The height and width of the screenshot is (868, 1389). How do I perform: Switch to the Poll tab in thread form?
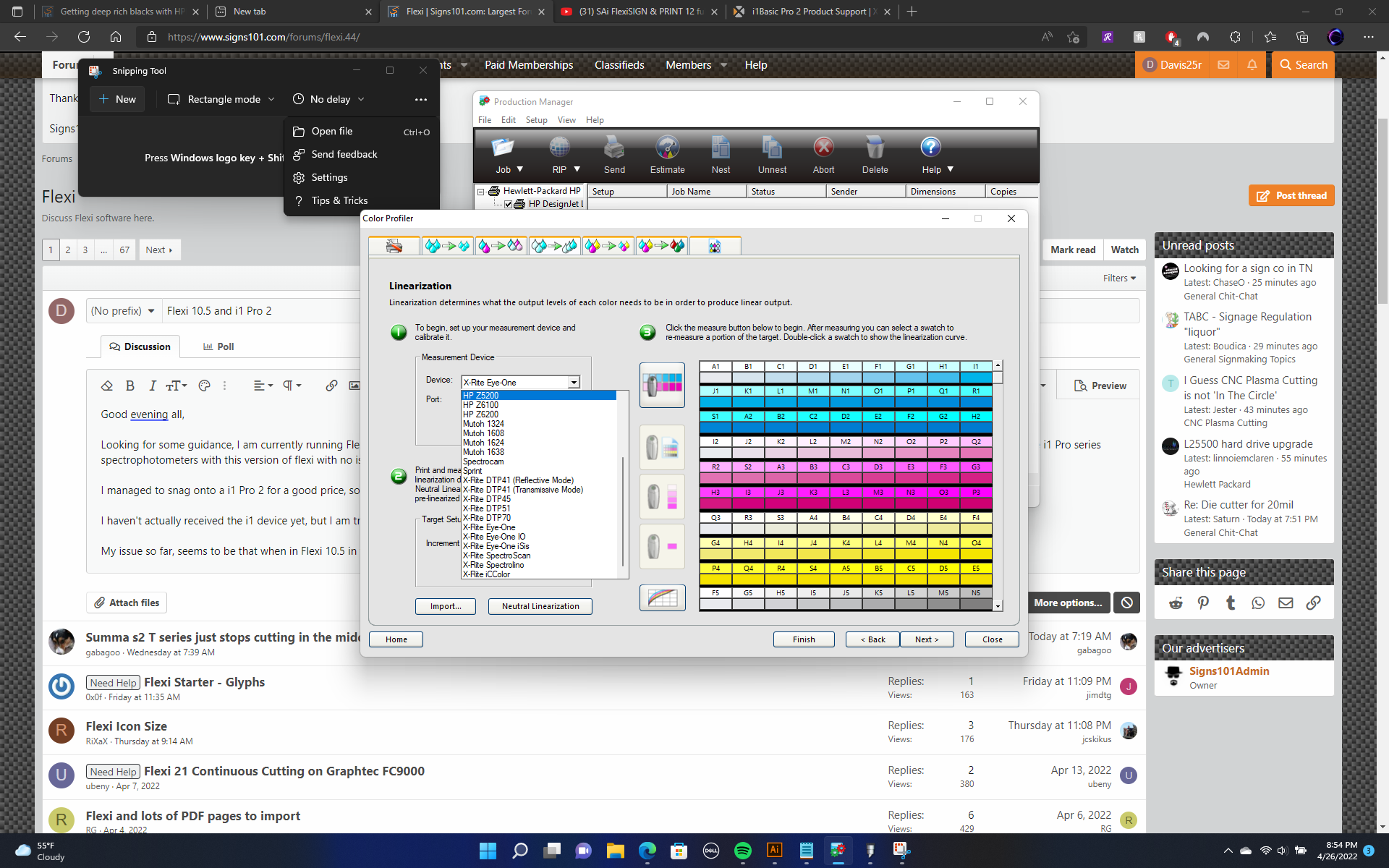tap(218, 346)
